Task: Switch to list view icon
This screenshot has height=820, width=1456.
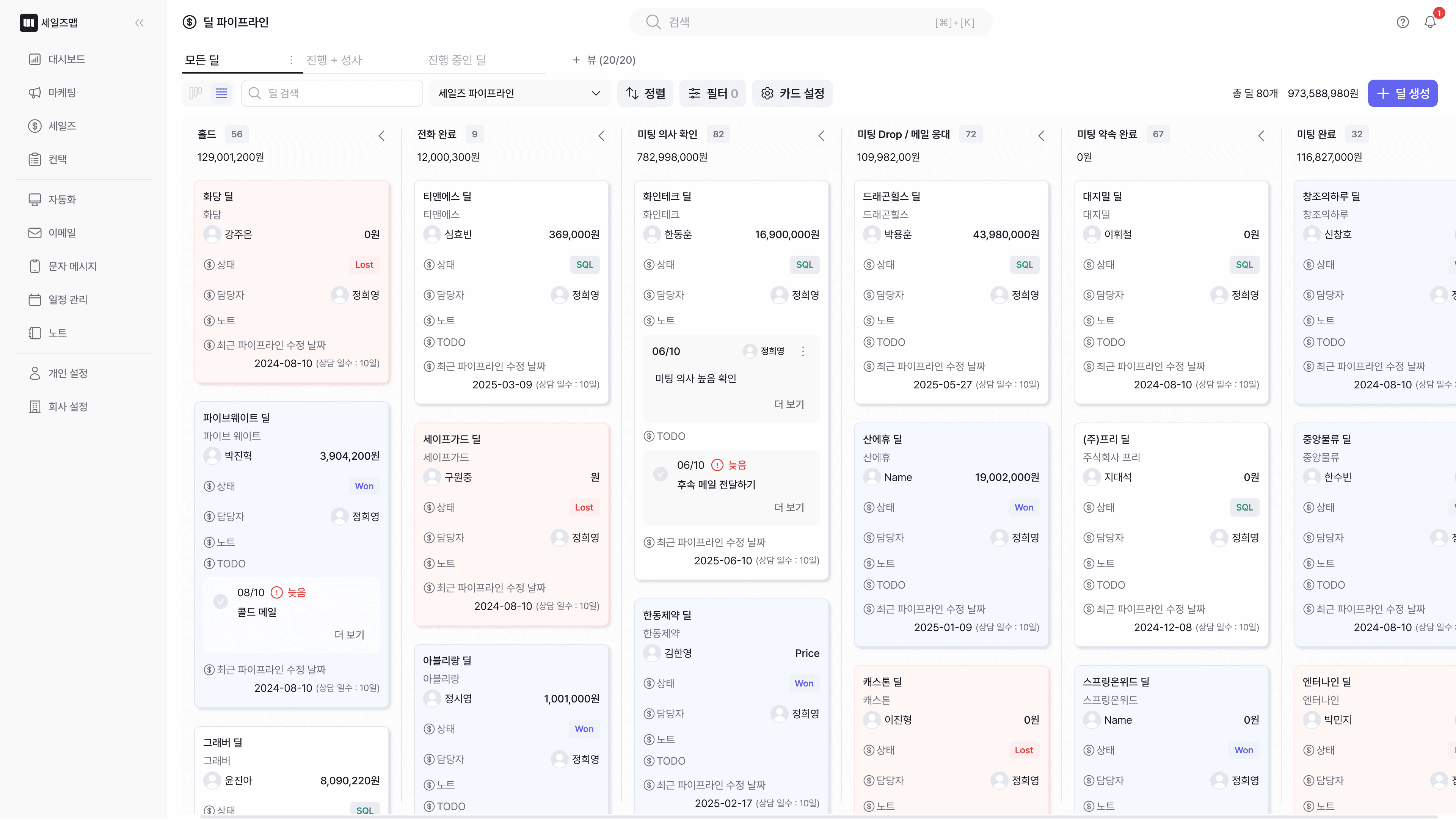Action: pos(221,93)
